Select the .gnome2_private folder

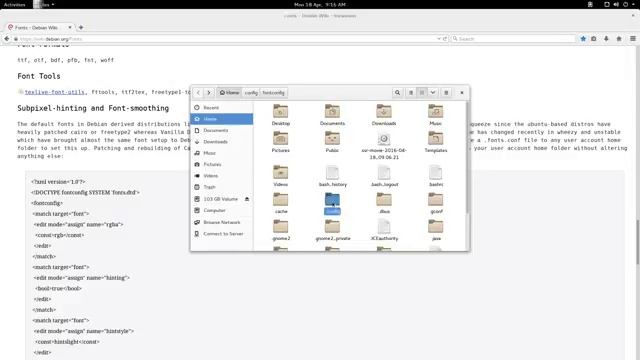(332, 227)
